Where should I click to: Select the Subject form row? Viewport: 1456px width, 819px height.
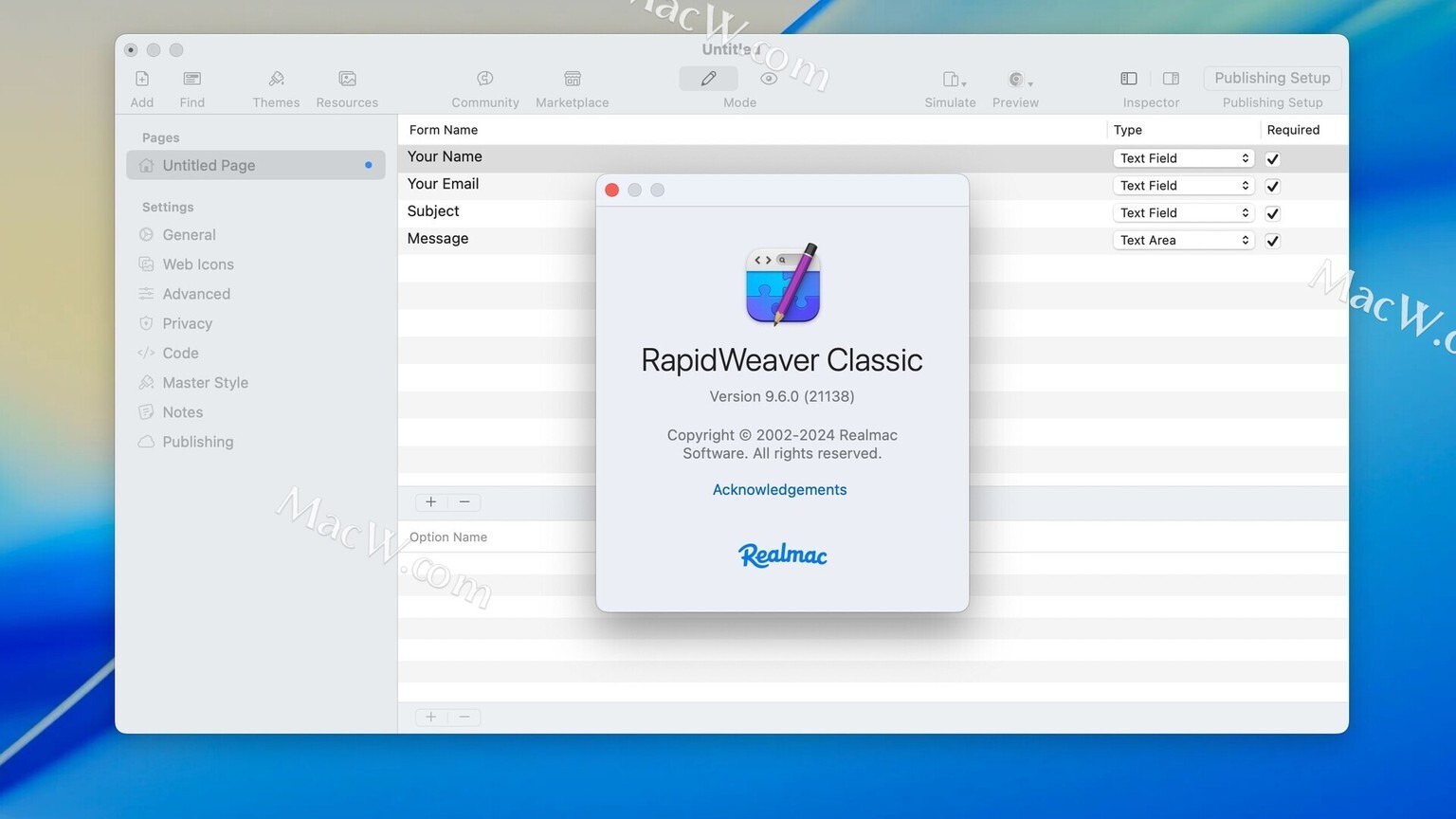pos(872,213)
